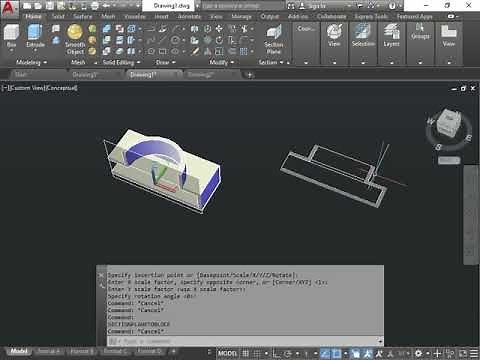Image resolution: width=480 pixels, height=360 pixels.
Task: Click the Undo arrow in quick access toolbar
Action: (x=106, y=6)
